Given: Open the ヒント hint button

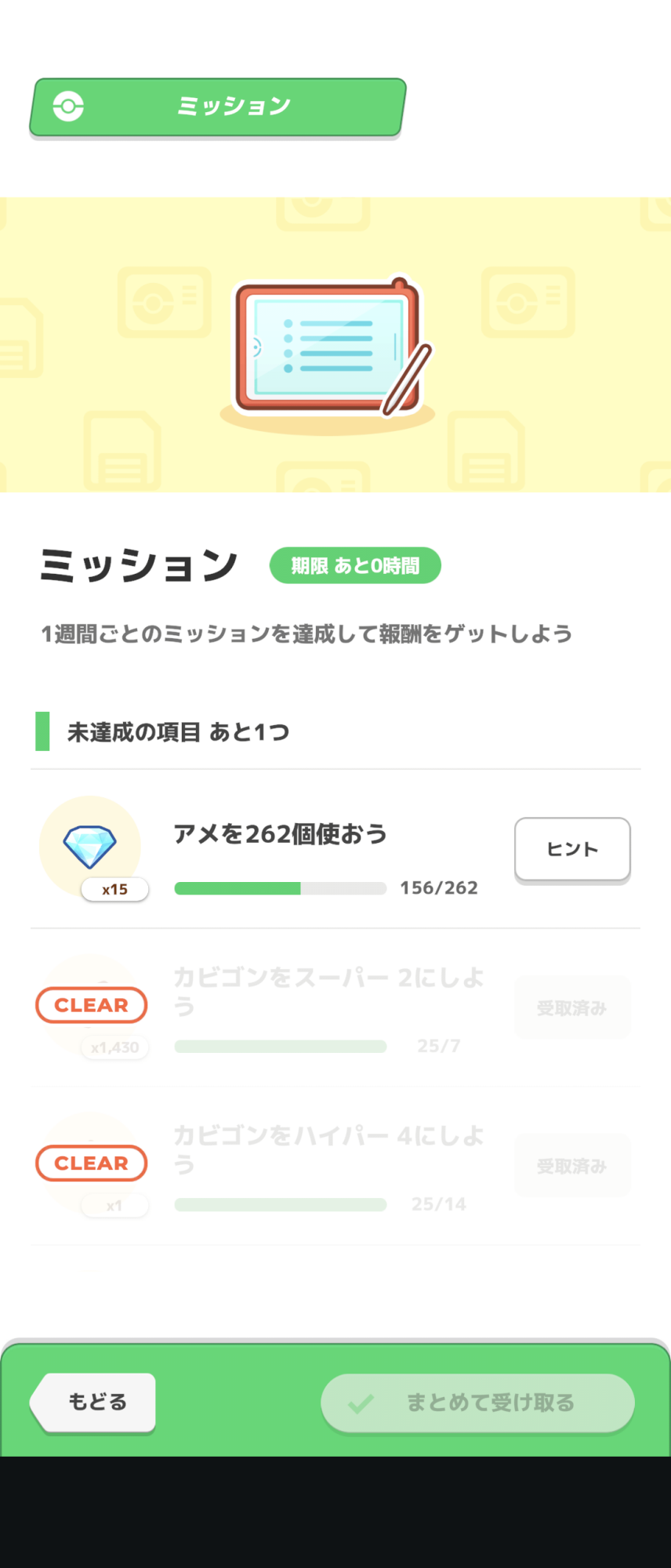Looking at the screenshot, I should point(572,849).
